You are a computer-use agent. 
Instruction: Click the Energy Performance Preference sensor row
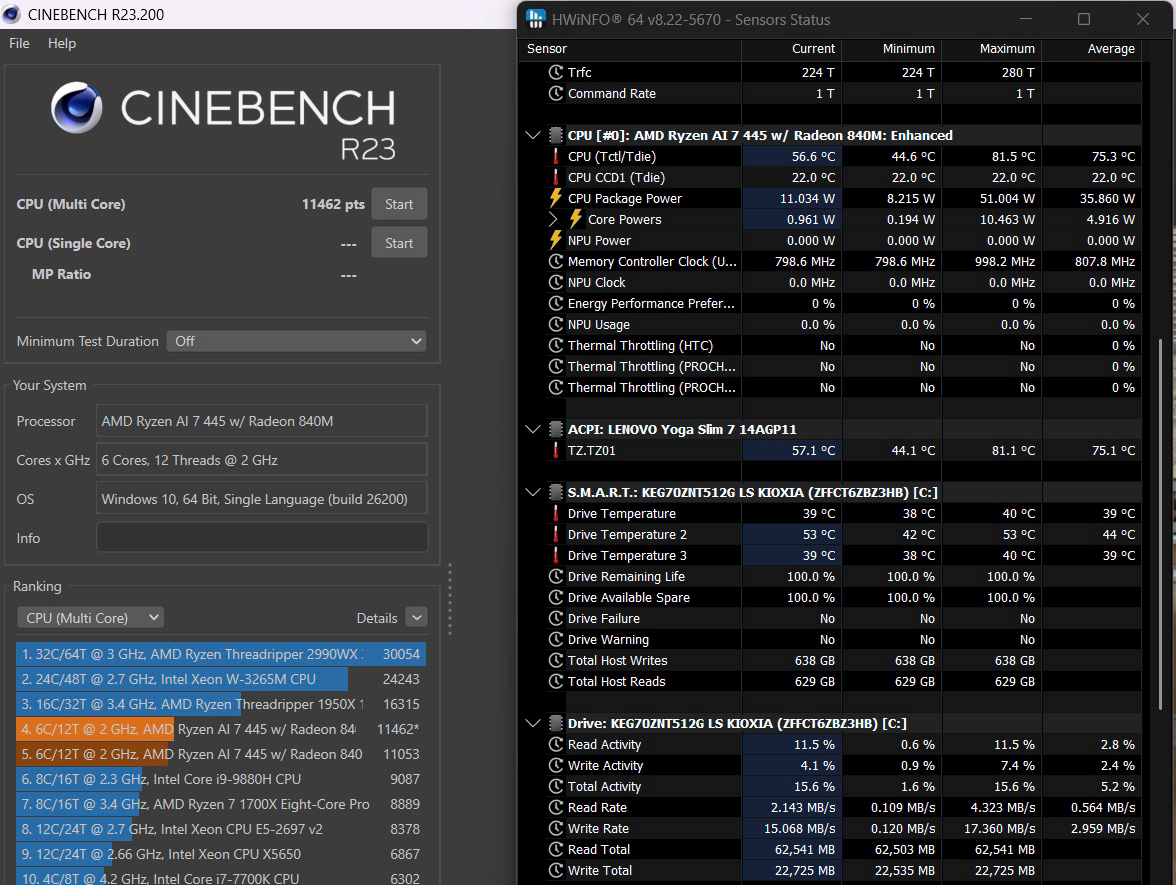(830, 303)
